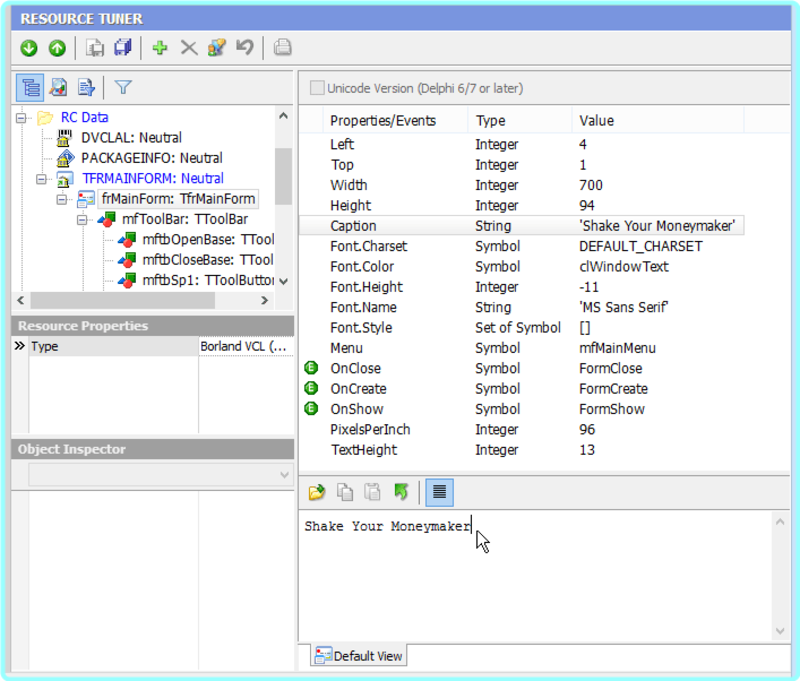Collapse the frMainForm node

(62, 199)
